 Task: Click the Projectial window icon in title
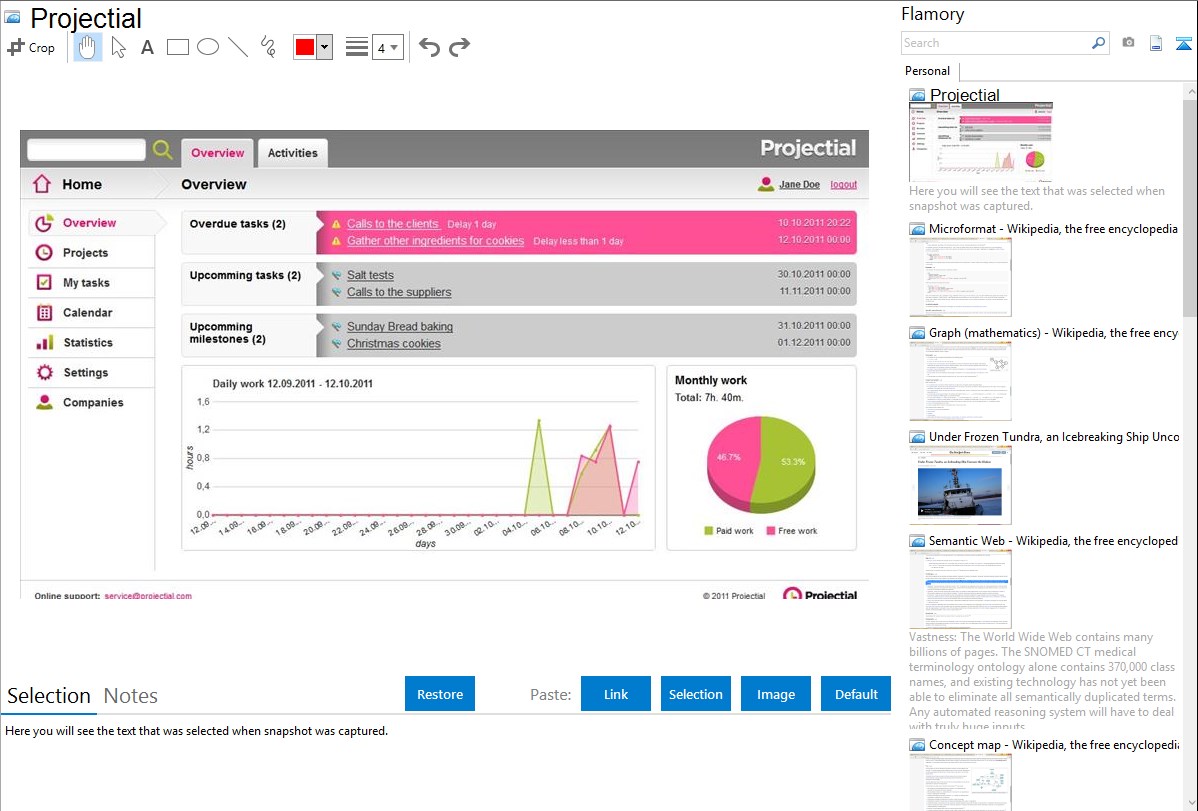13,17
